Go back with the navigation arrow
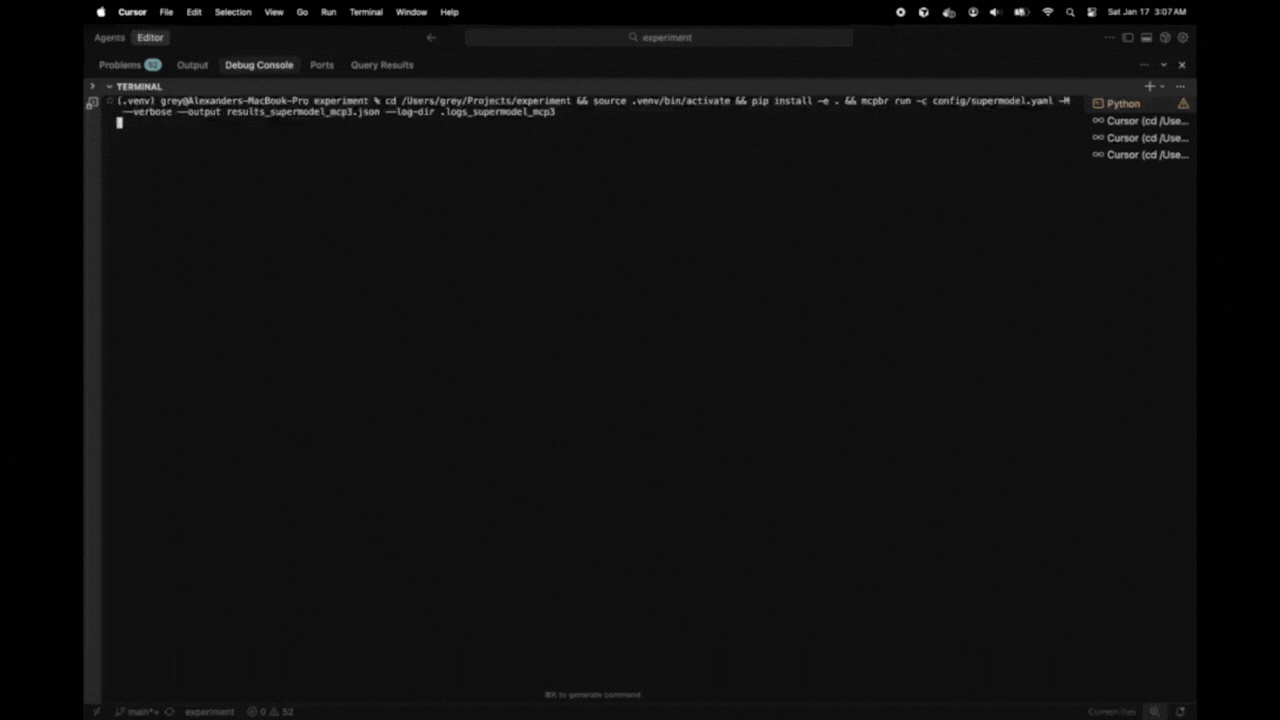 point(431,38)
